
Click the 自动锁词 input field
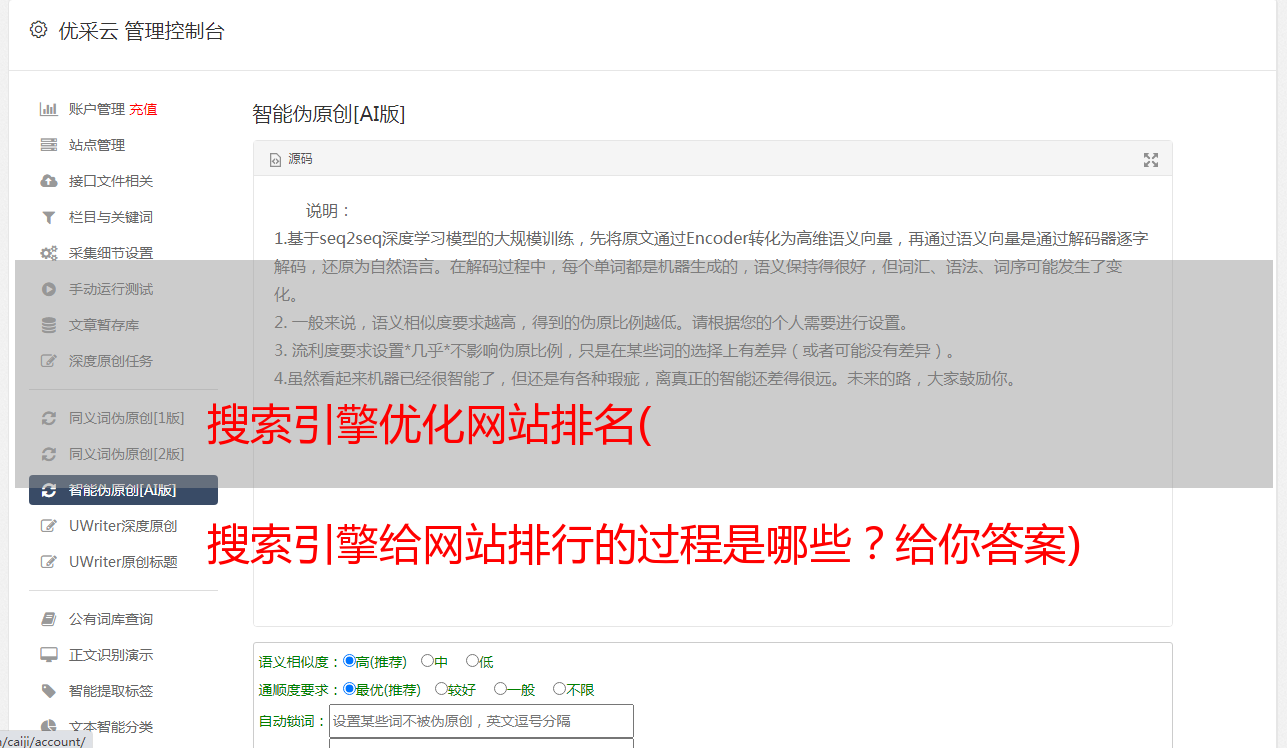tap(481, 721)
